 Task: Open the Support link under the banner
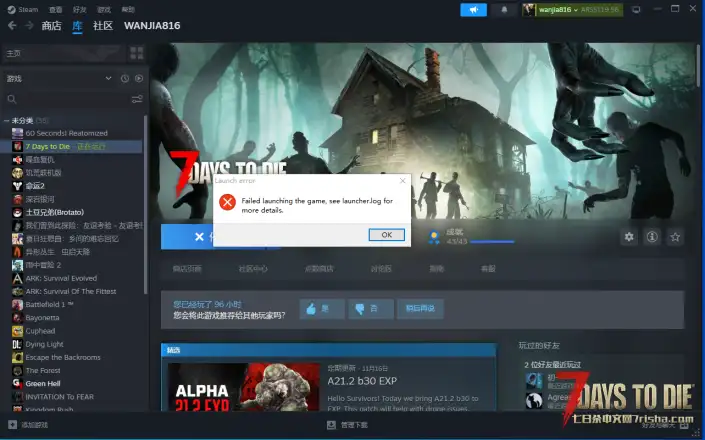488,269
